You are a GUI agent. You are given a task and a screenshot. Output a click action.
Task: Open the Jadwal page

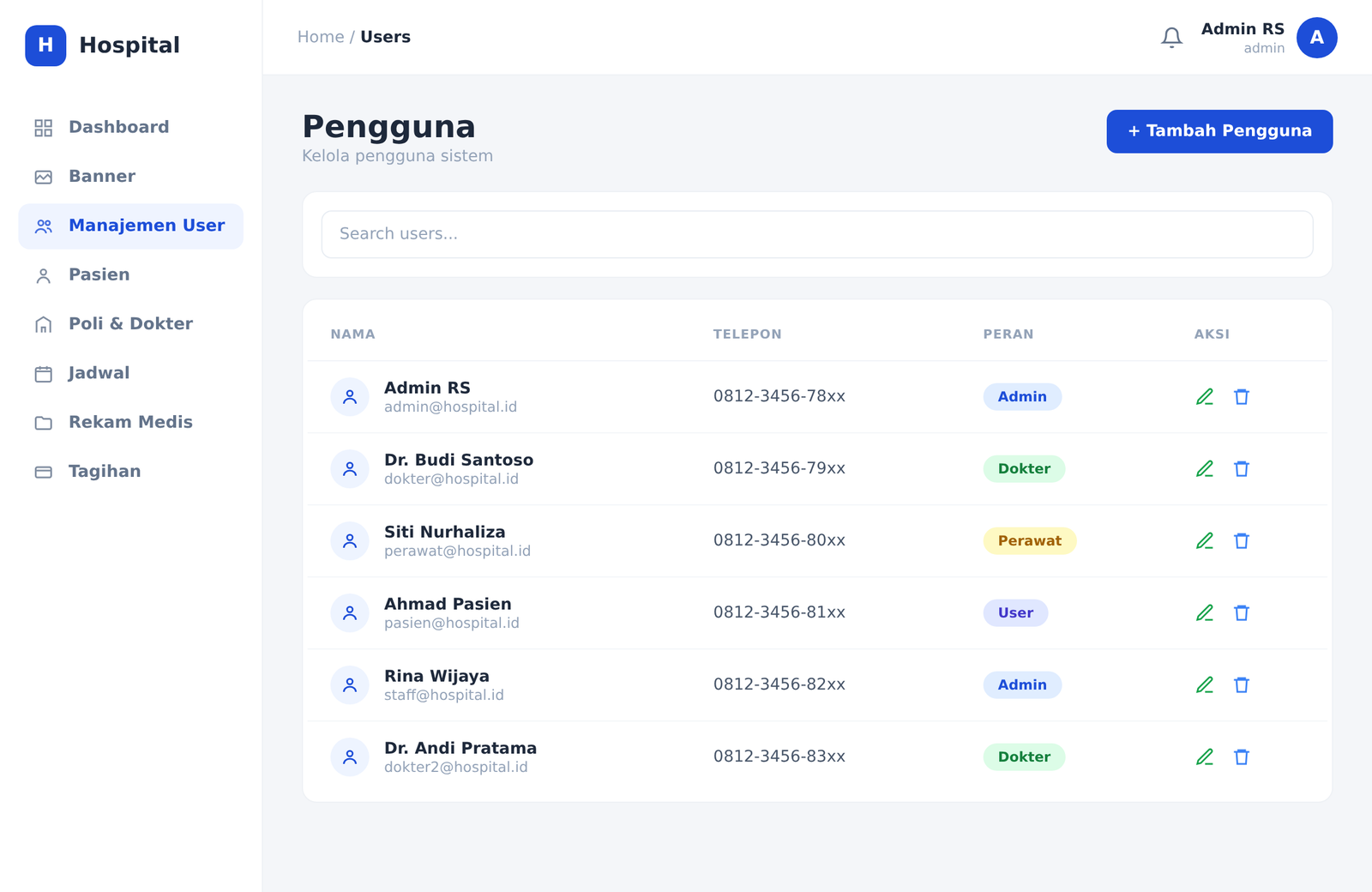coord(131,374)
